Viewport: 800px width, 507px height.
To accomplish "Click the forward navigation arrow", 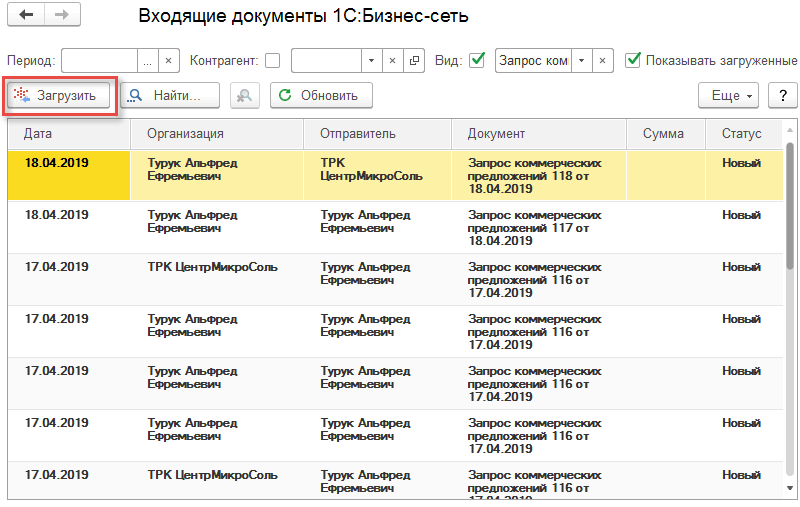I will point(62,17).
